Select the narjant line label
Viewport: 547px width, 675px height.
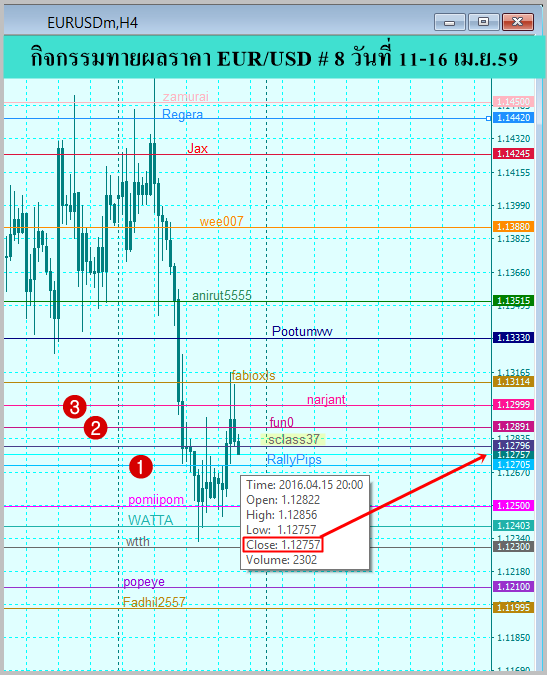point(326,399)
